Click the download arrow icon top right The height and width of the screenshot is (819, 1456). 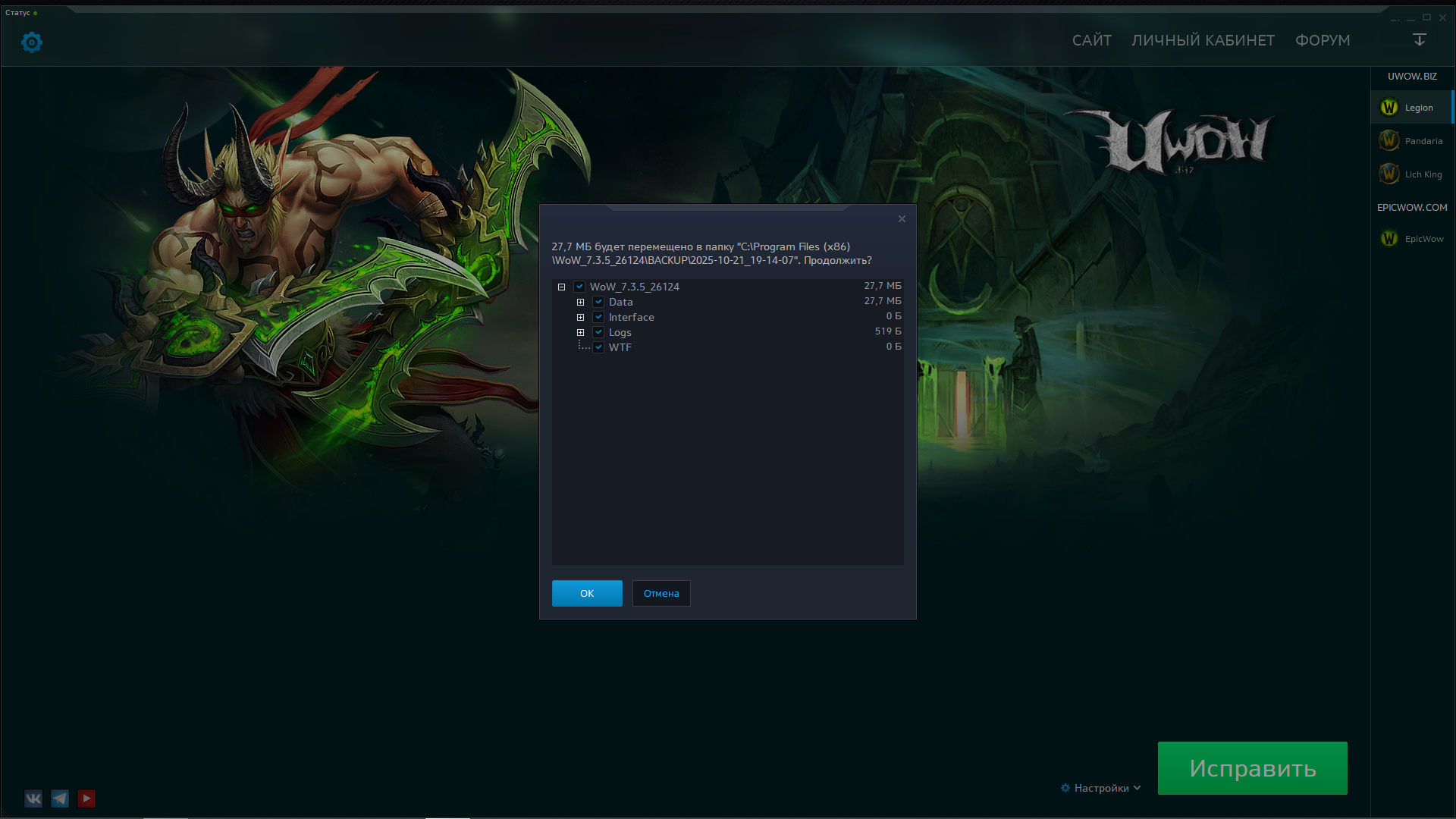(1420, 39)
